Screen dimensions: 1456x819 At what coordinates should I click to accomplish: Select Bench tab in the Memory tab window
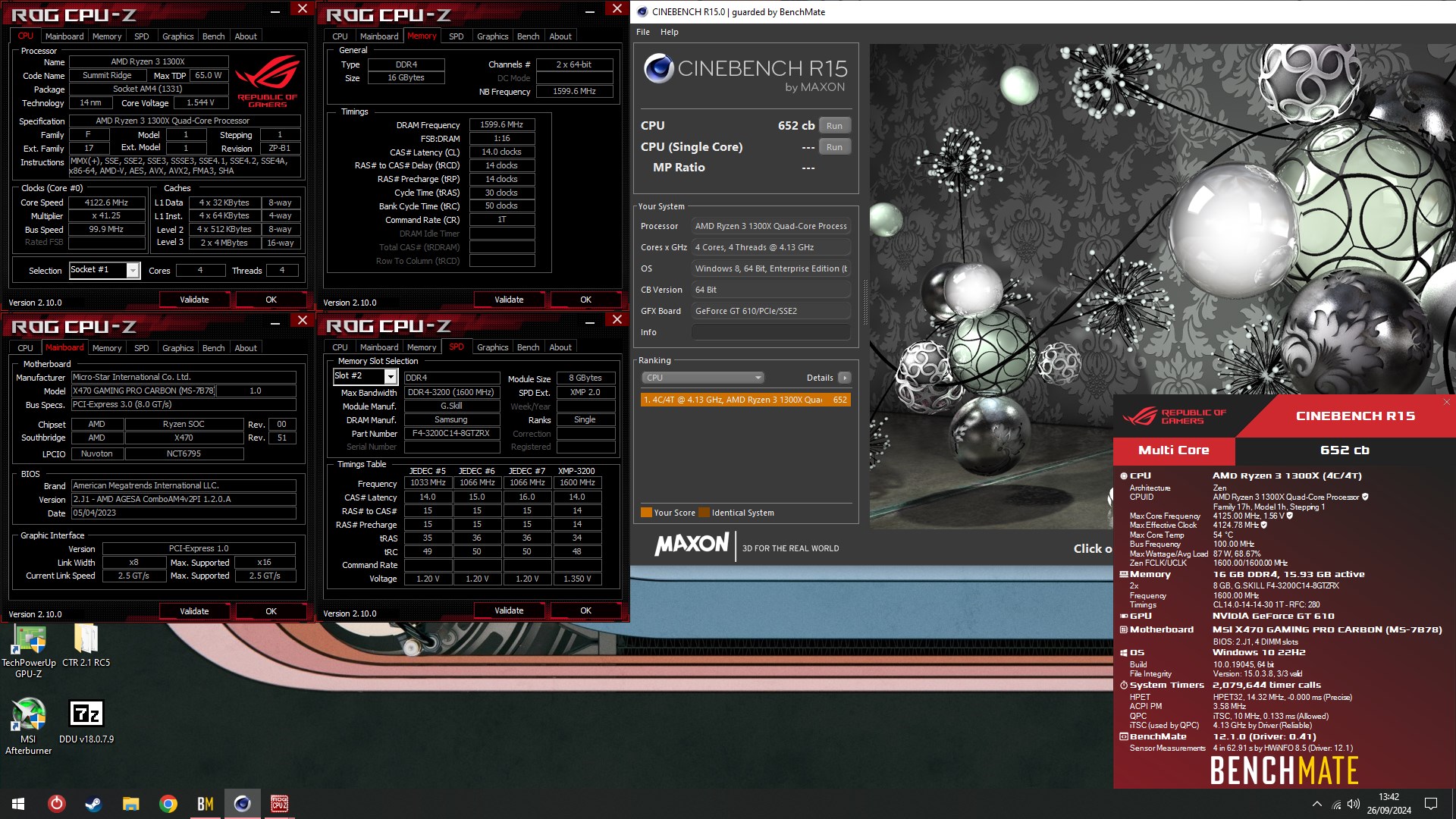click(x=528, y=36)
